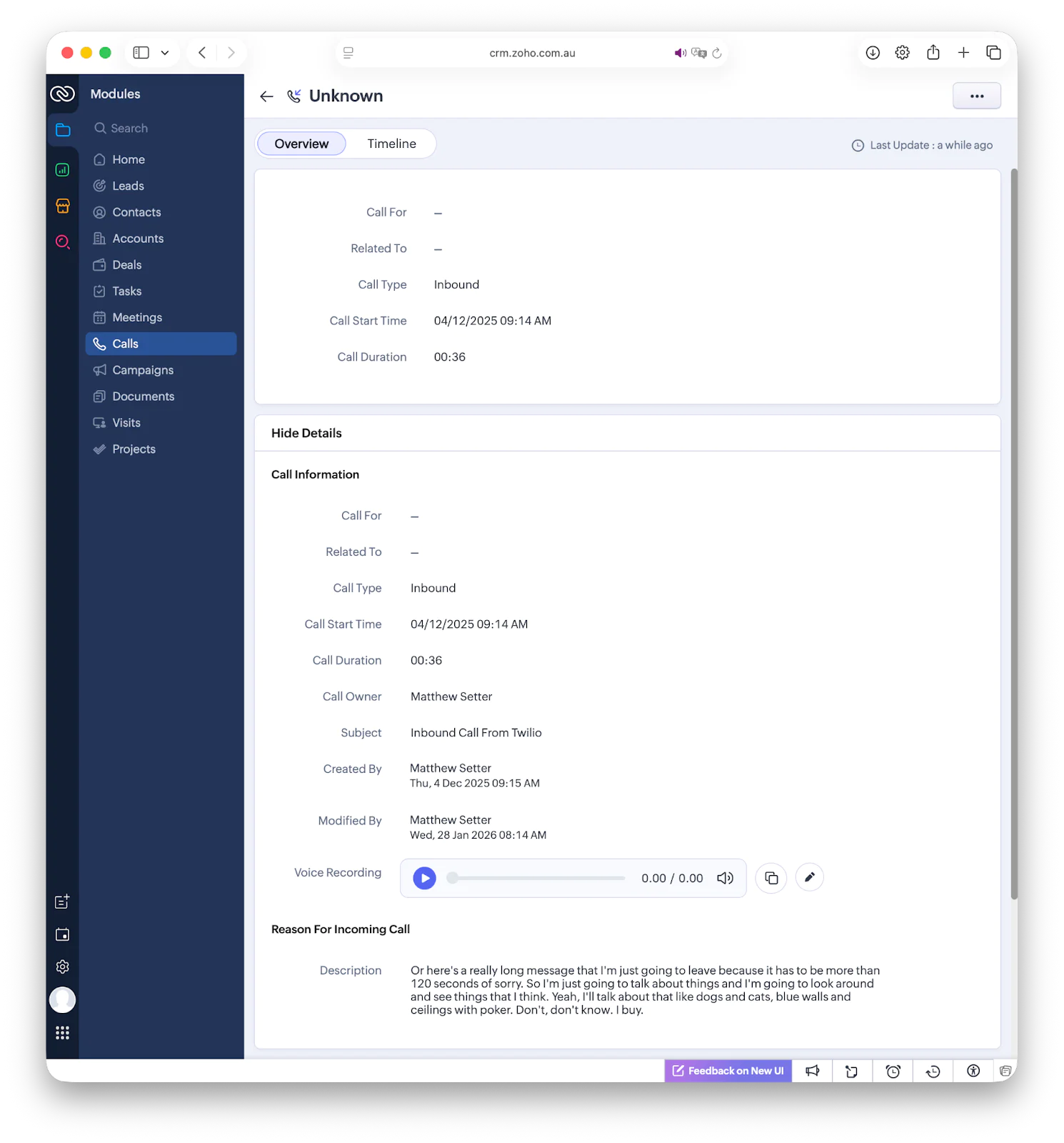This screenshot has height=1143, width=1064.
Task: Open the Safari share button
Action: tap(933, 52)
